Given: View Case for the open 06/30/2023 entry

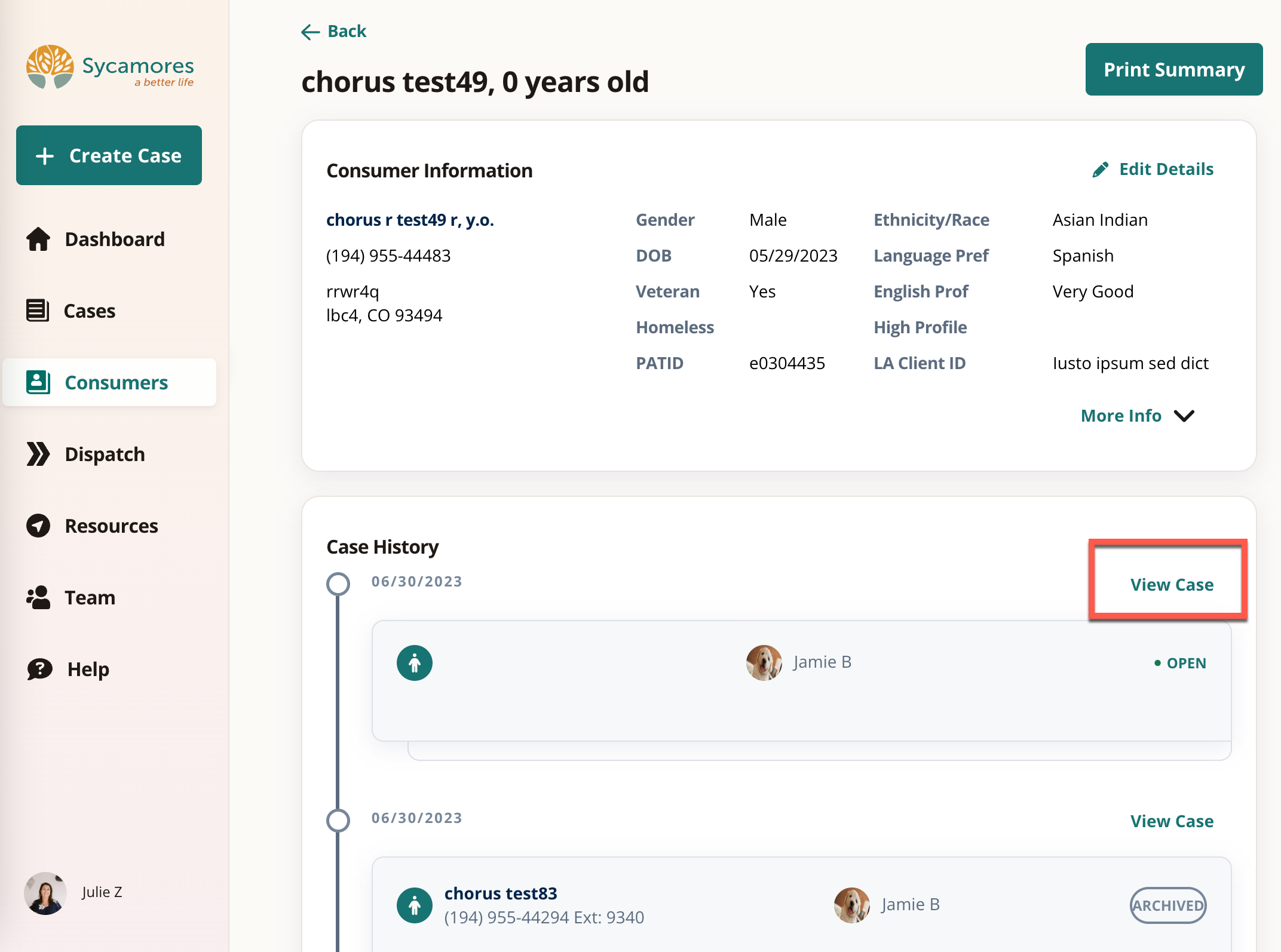Looking at the screenshot, I should [x=1172, y=585].
